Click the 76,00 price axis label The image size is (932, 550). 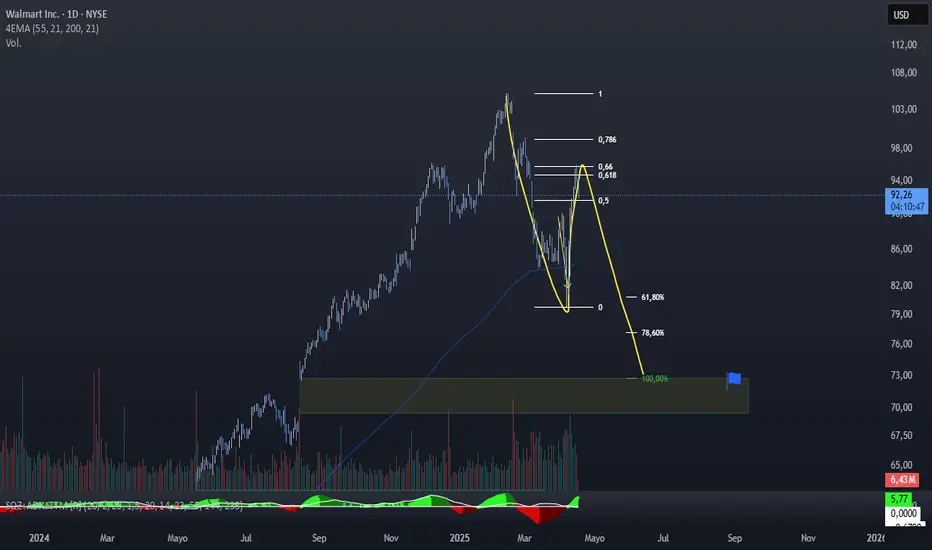tap(902, 344)
